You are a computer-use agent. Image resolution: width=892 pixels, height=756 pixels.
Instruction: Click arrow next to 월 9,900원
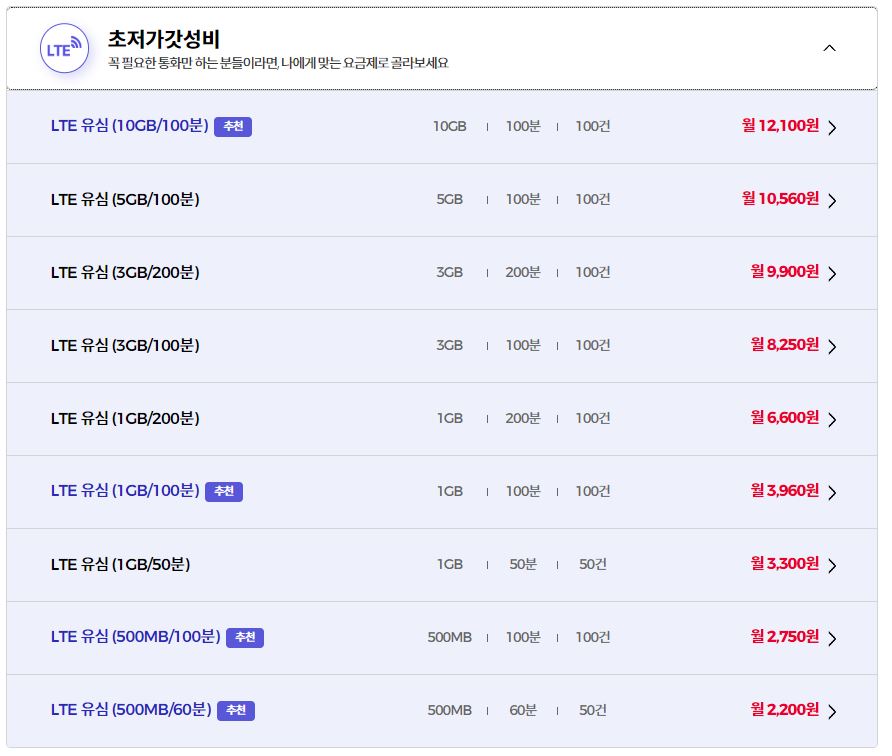point(832,274)
